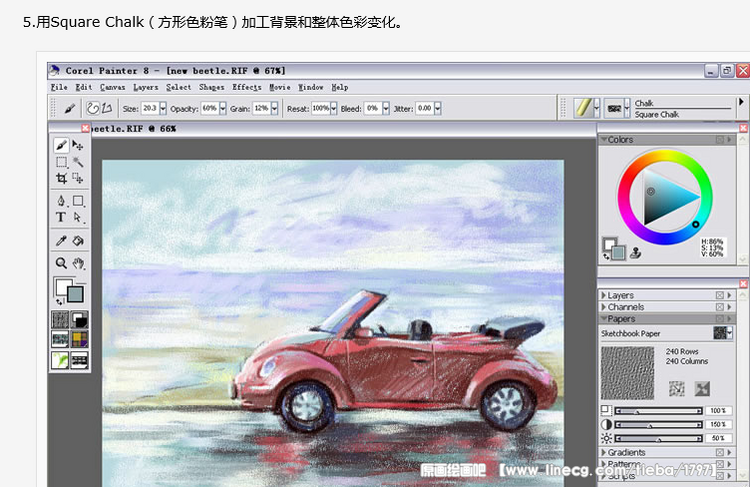Close the toolbox with red X

pos(85,128)
